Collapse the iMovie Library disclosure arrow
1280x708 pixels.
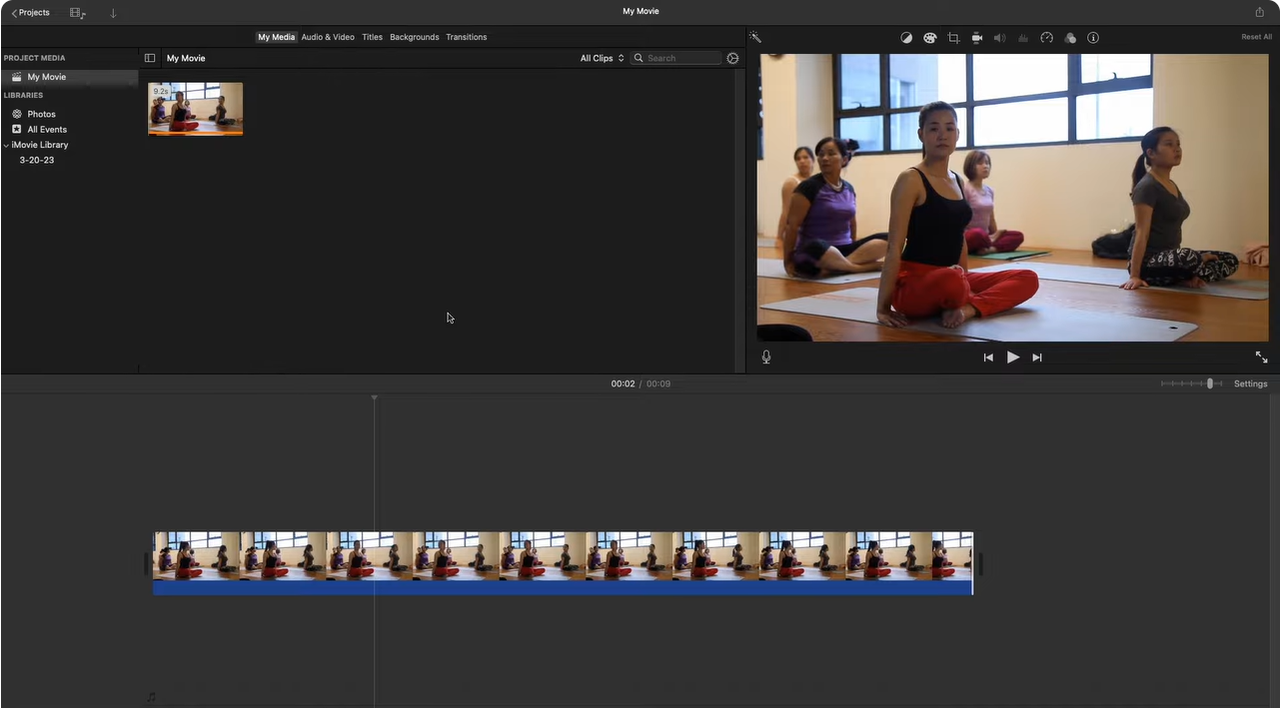[x=6, y=145]
